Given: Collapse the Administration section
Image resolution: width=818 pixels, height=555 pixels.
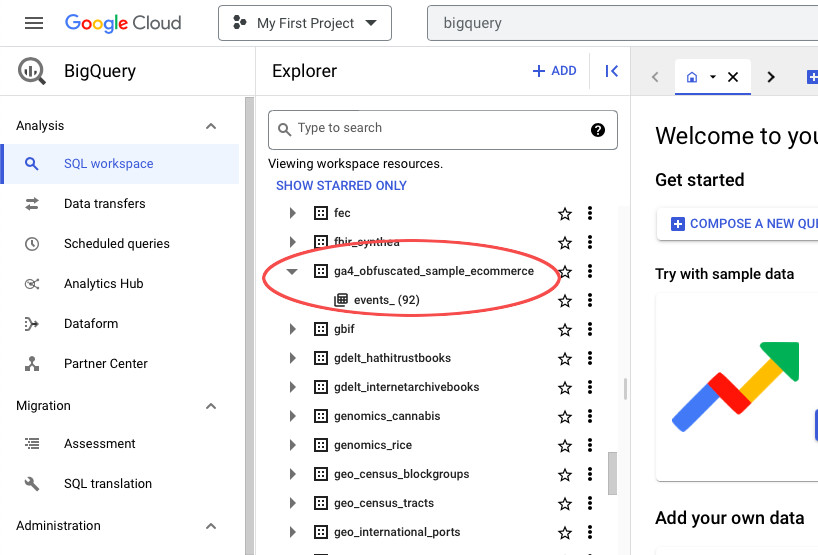Looking at the screenshot, I should pyautogui.click(x=211, y=526).
